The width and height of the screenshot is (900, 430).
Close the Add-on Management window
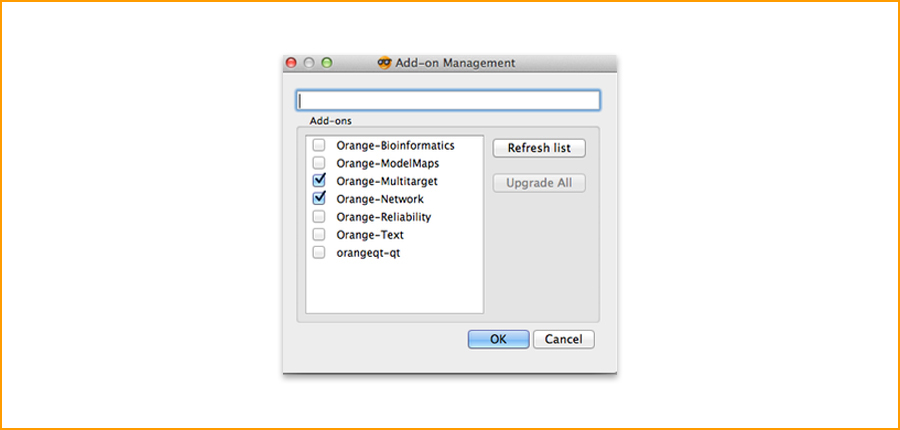291,63
